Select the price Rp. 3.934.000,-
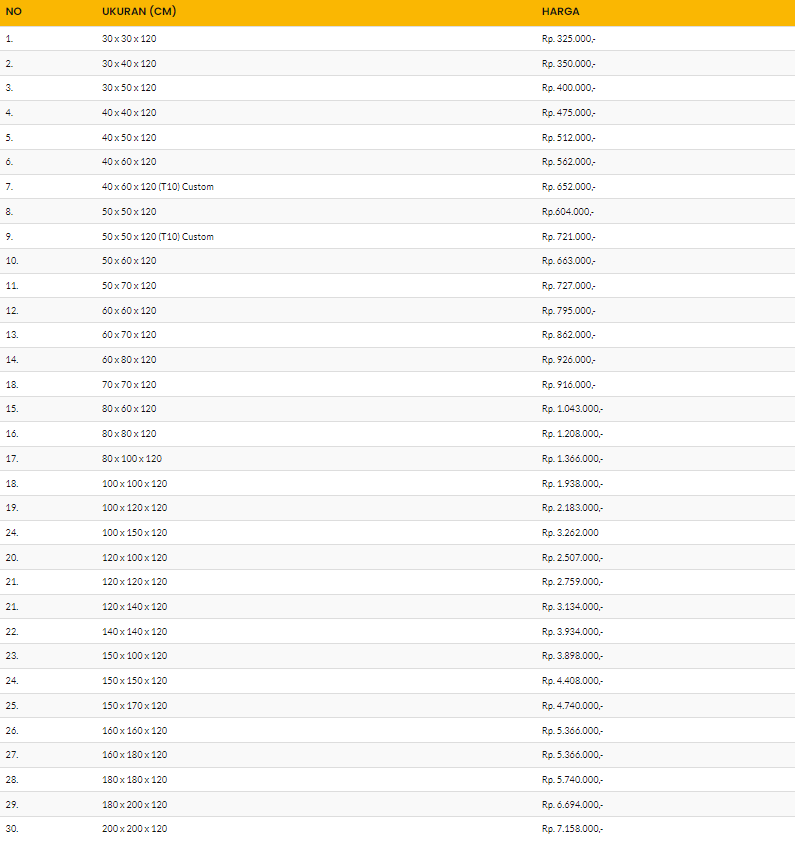The image size is (797, 842). click(x=572, y=632)
